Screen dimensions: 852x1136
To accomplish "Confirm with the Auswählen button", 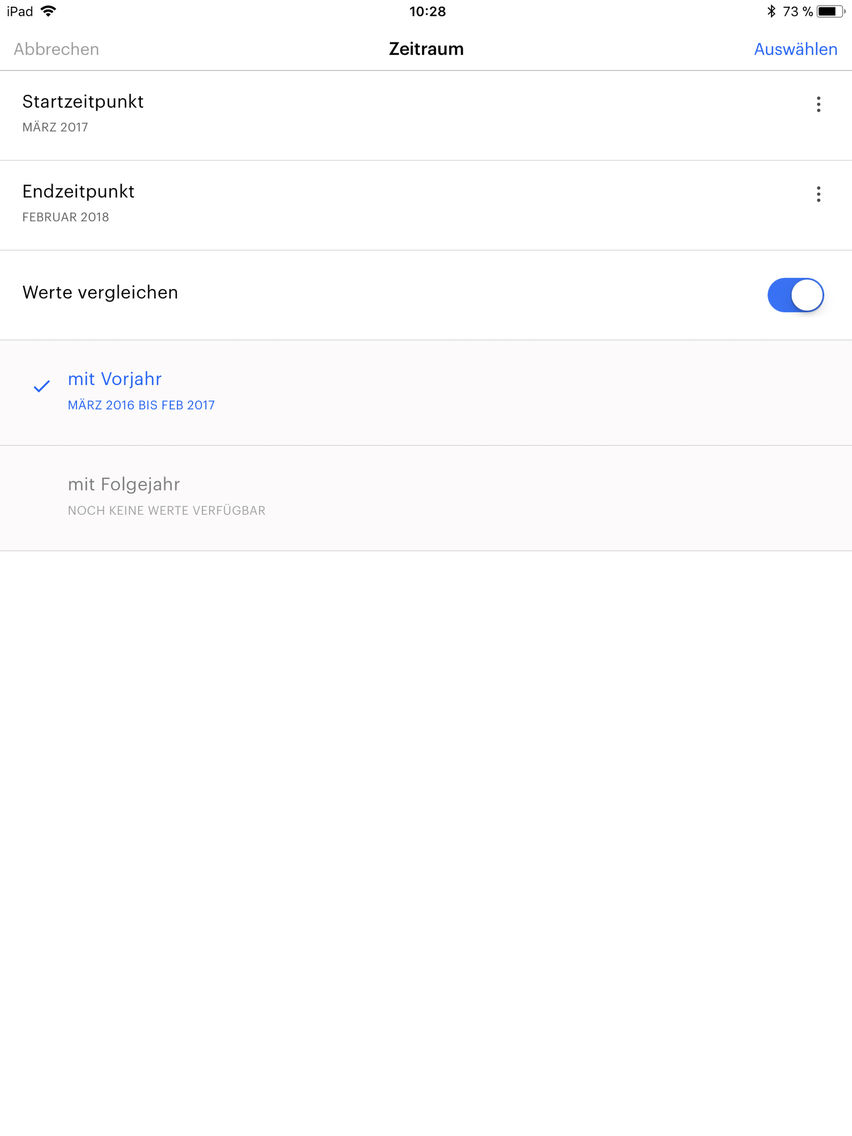I will point(795,49).
